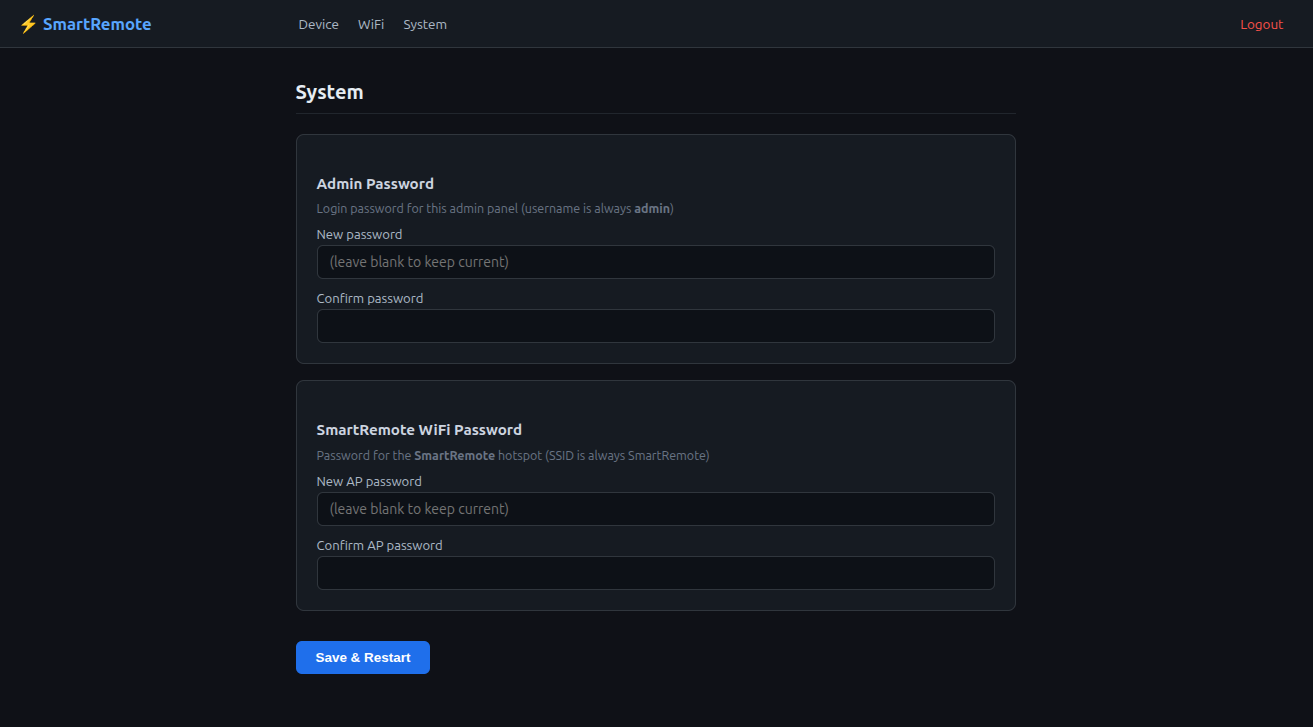The height and width of the screenshot is (727, 1313).
Task: Click the 'New password' field label
Action: (x=359, y=234)
